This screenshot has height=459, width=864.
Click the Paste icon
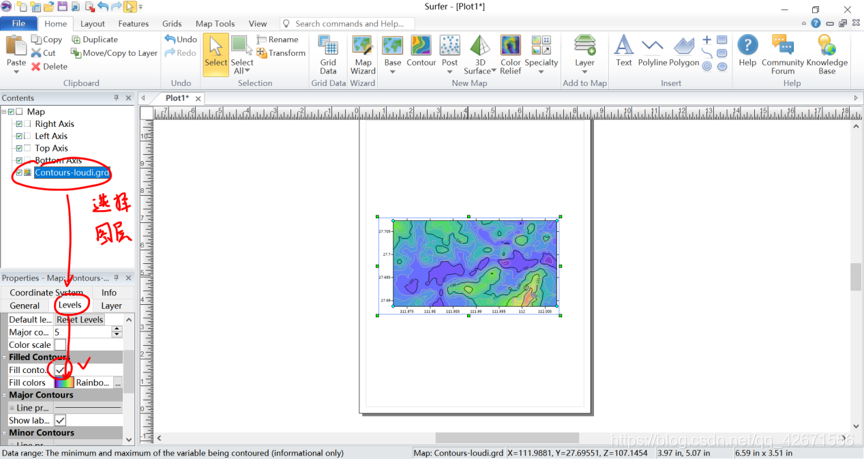(x=16, y=46)
